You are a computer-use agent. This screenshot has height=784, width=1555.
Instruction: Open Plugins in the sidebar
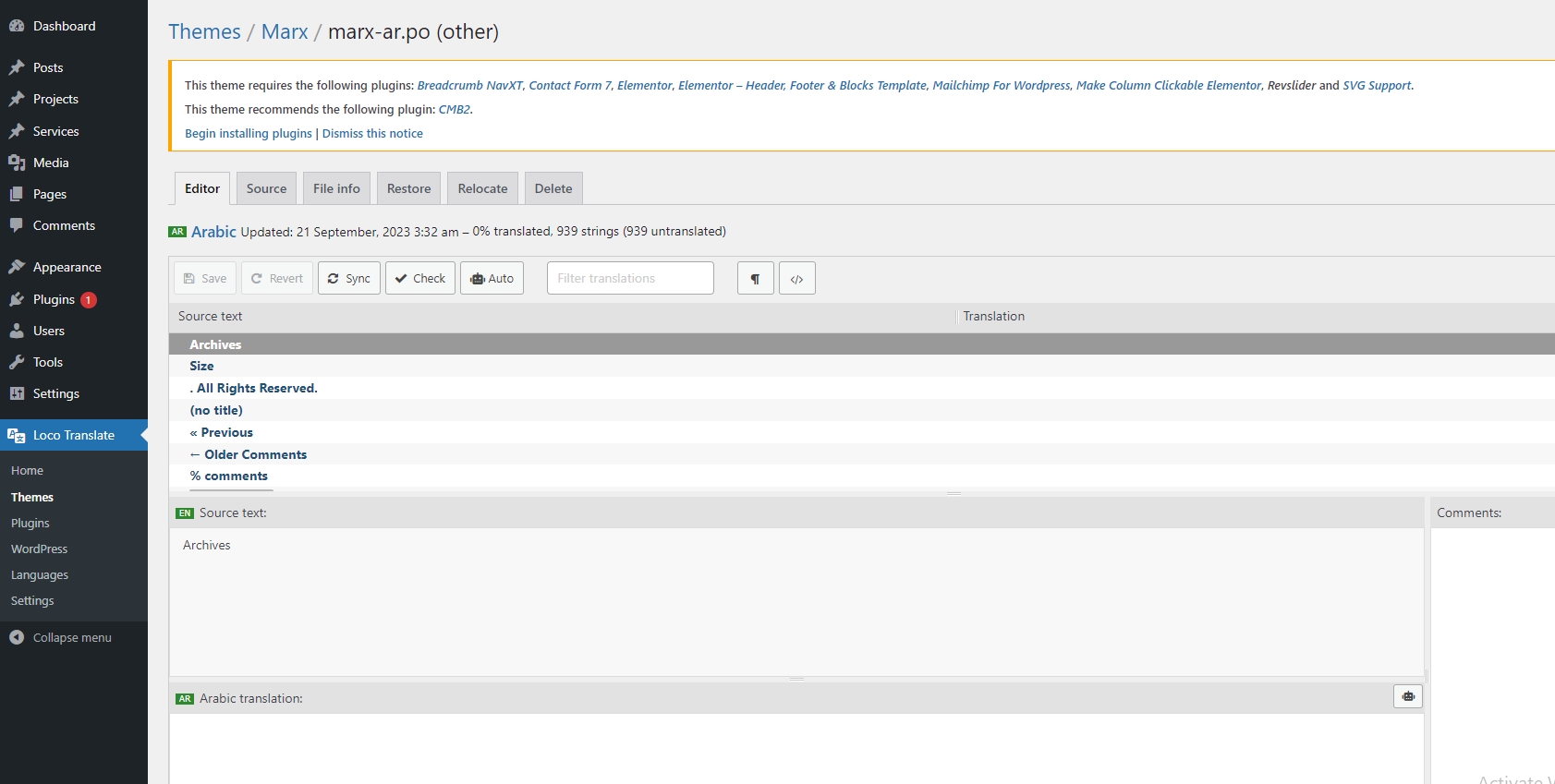54,299
